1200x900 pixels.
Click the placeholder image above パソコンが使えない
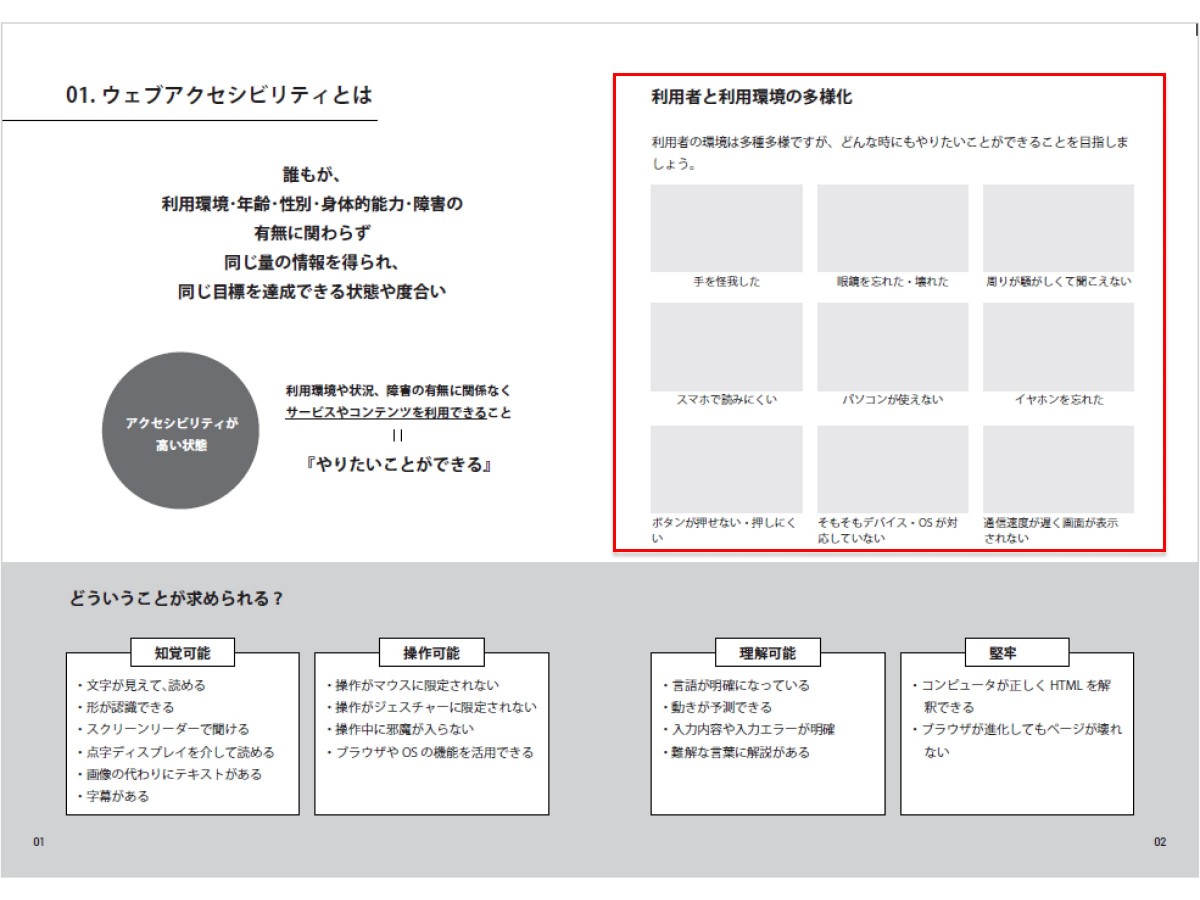pos(892,347)
